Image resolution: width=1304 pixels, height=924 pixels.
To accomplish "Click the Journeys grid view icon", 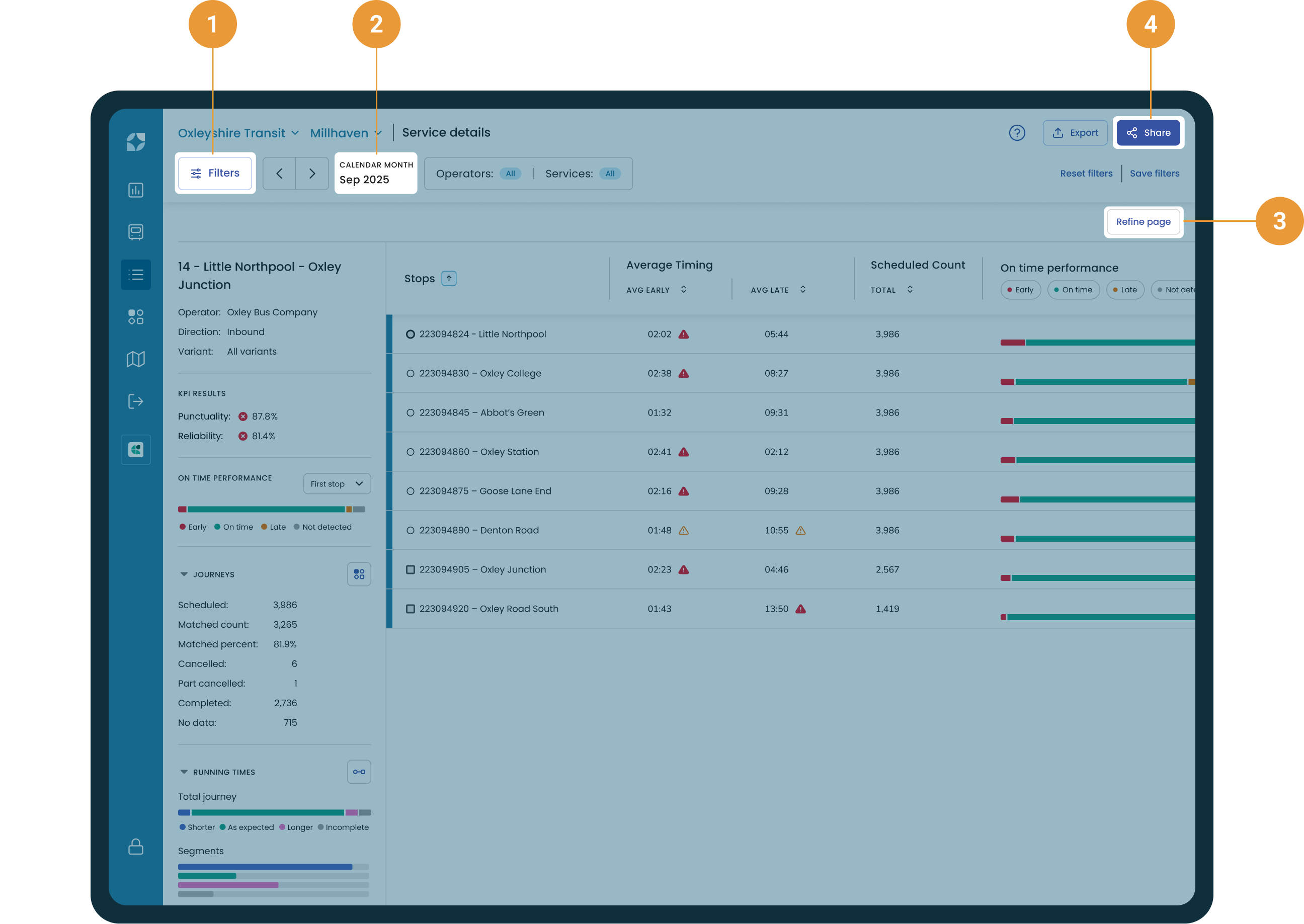I will click(x=359, y=574).
